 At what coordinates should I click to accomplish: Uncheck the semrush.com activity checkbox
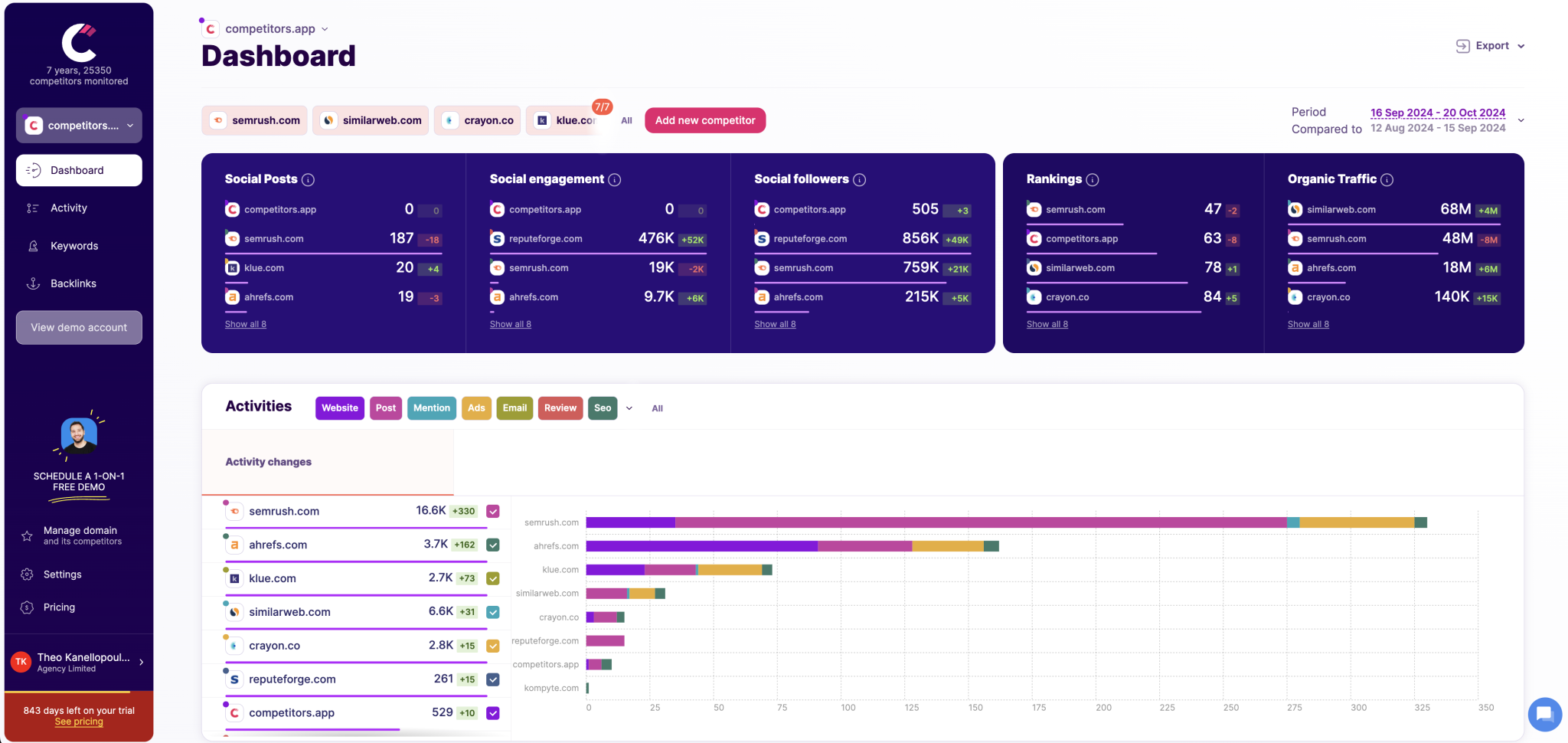[493, 511]
